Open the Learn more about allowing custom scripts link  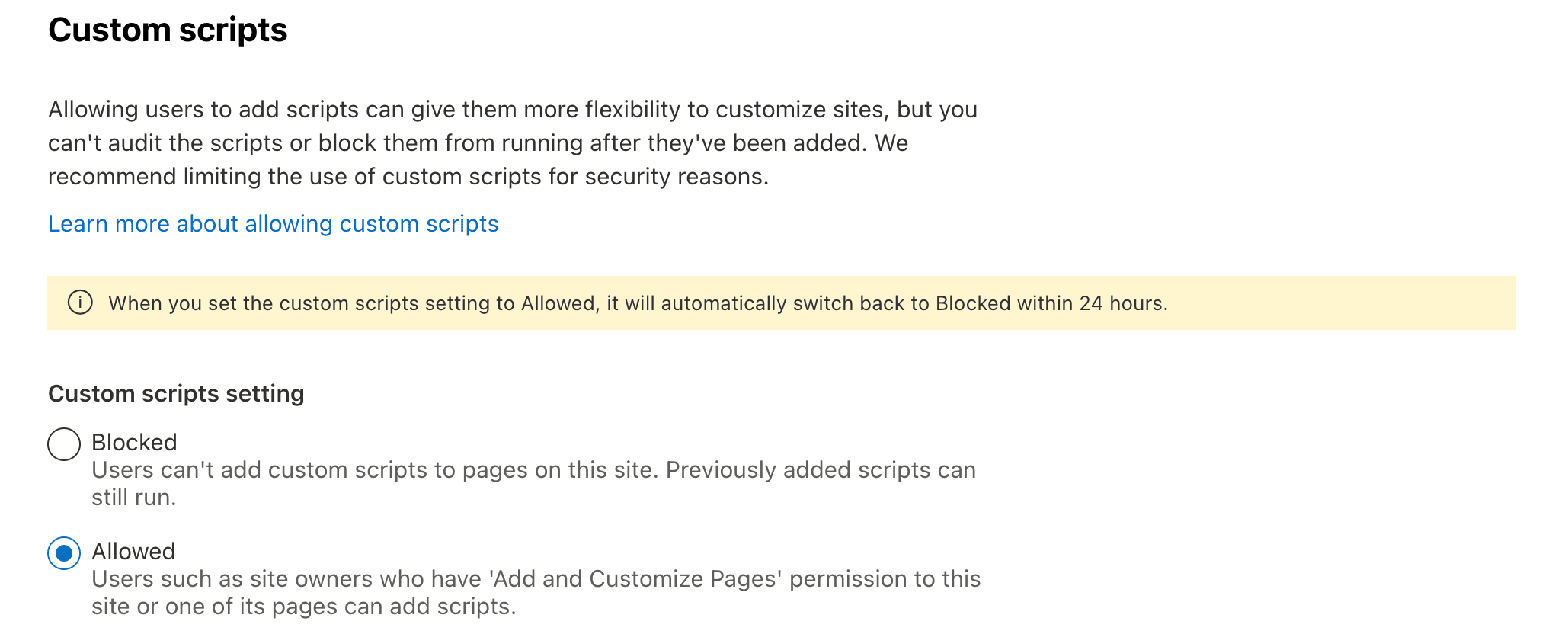(273, 223)
